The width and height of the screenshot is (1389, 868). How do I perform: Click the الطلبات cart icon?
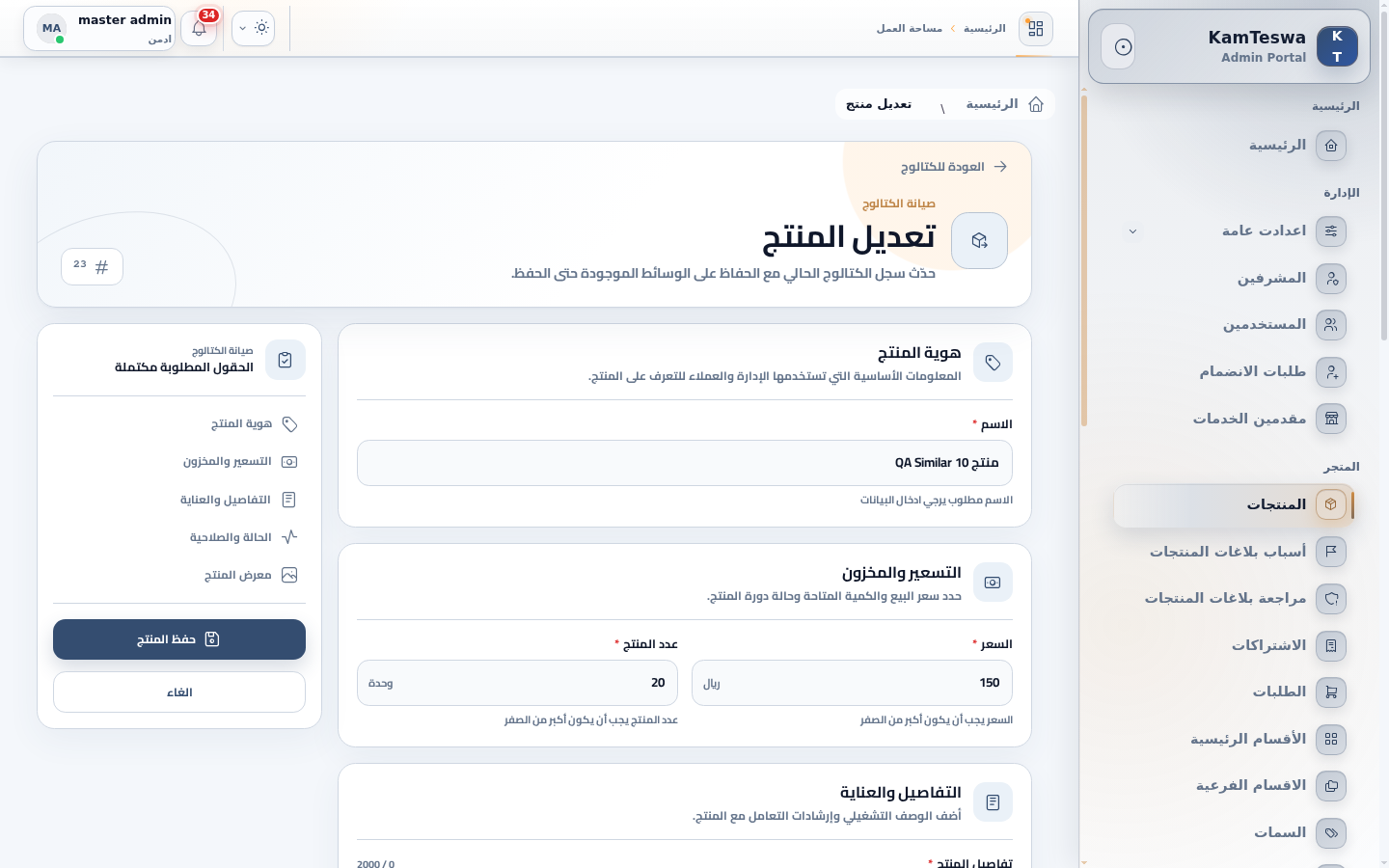pyautogui.click(x=1331, y=692)
